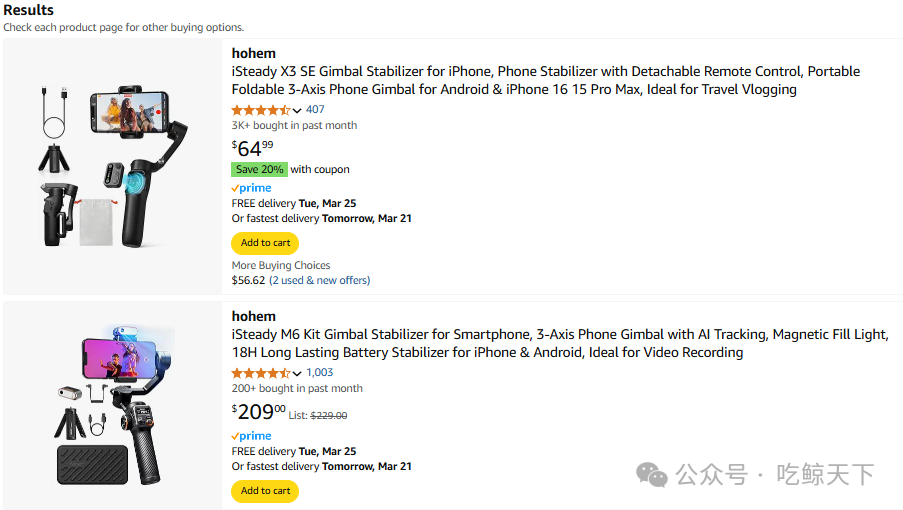The width and height of the screenshot is (903, 510).
Task: Open the 2 used & new offers link
Action: [319, 281]
